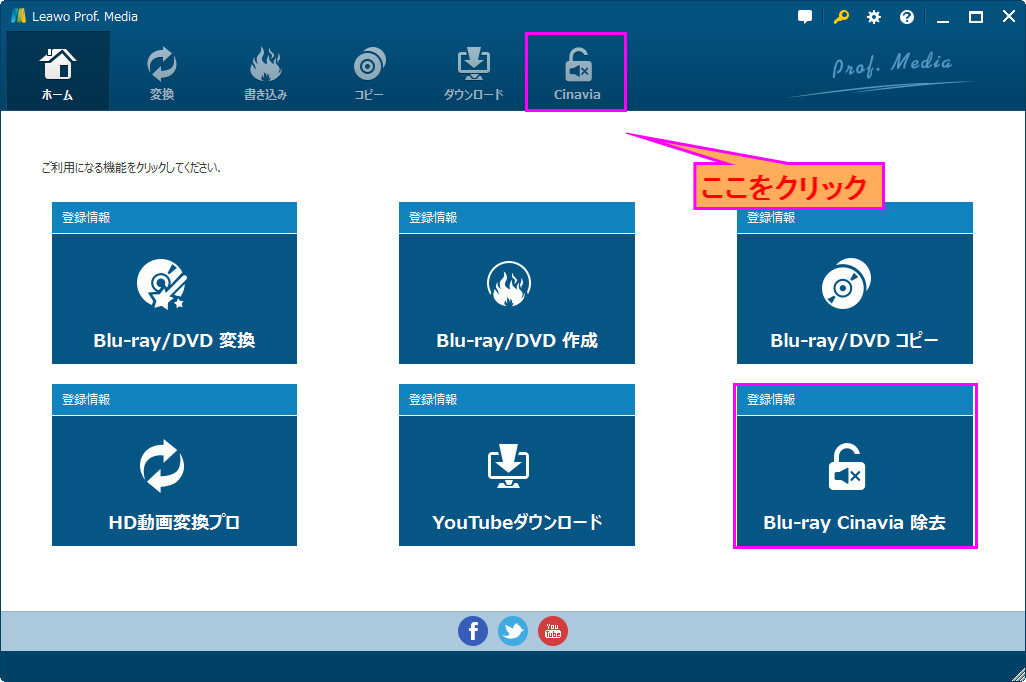
Task: Click the key registration icon
Action: 841,17
